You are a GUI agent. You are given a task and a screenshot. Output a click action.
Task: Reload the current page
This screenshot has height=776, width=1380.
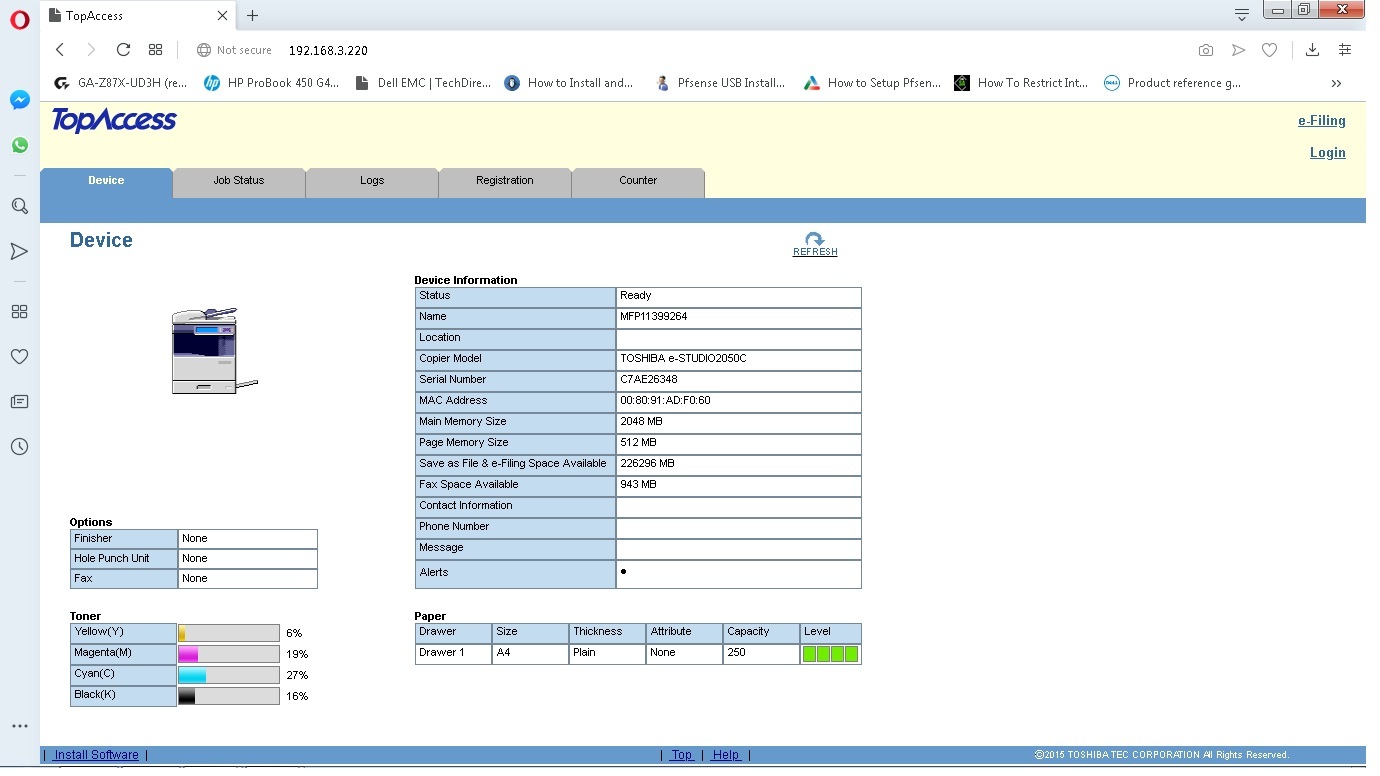(x=123, y=50)
